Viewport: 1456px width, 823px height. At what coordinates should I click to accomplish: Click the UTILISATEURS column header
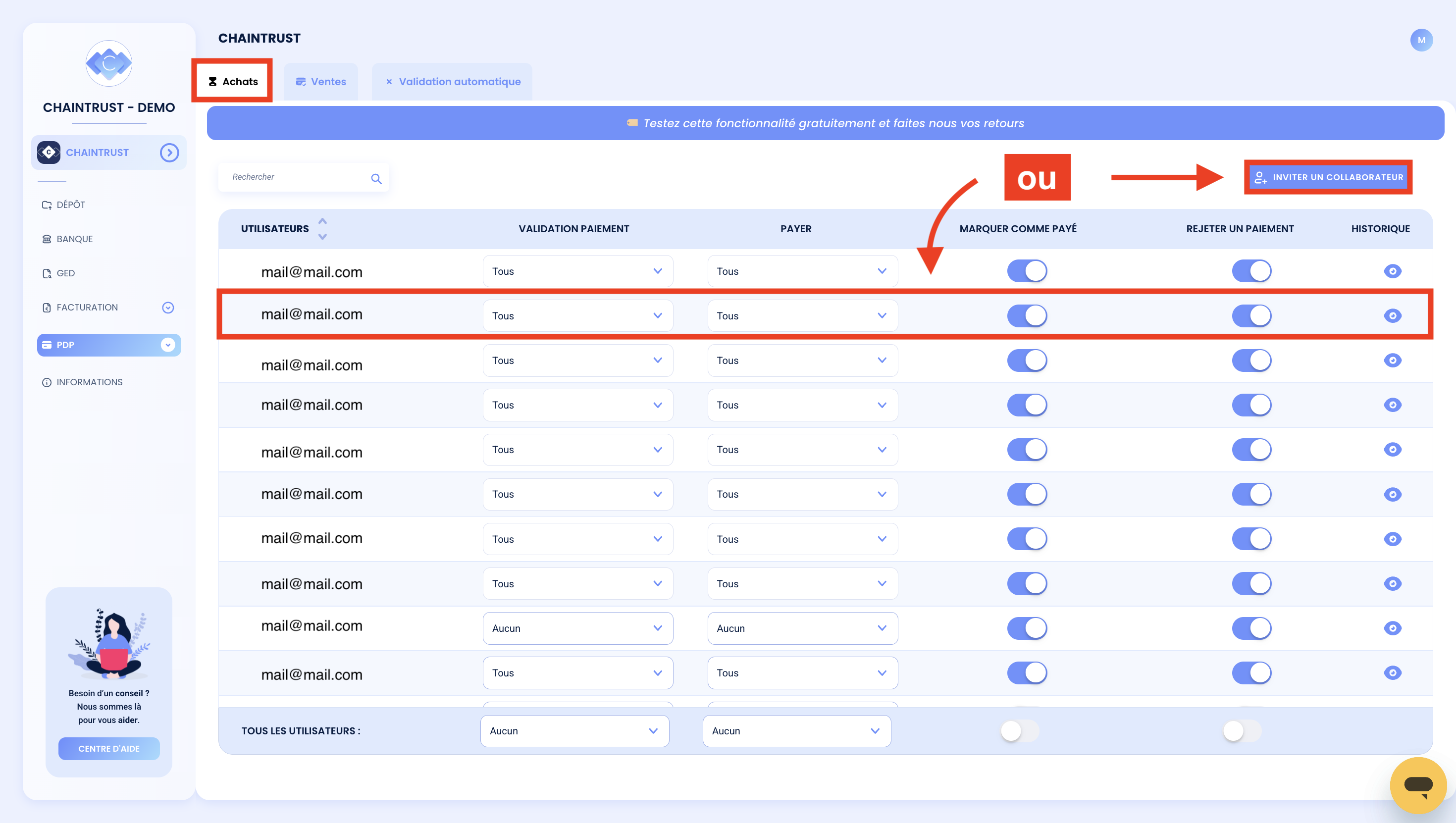click(275, 229)
